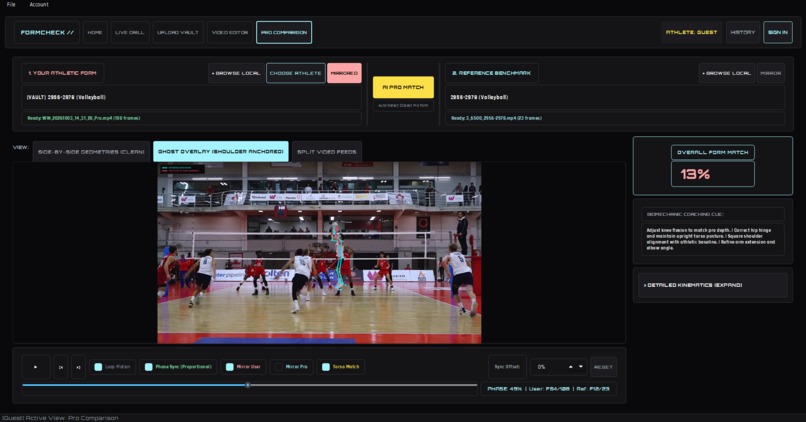
Task: Go to the Home tab
Action: (x=95, y=32)
